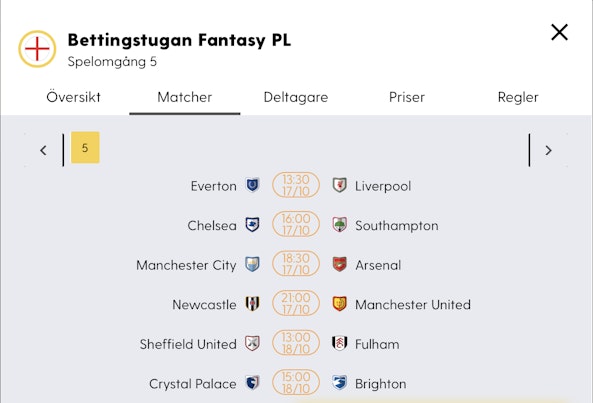Click the Manchester United badge
This screenshot has width=593, height=403.
coord(339,304)
